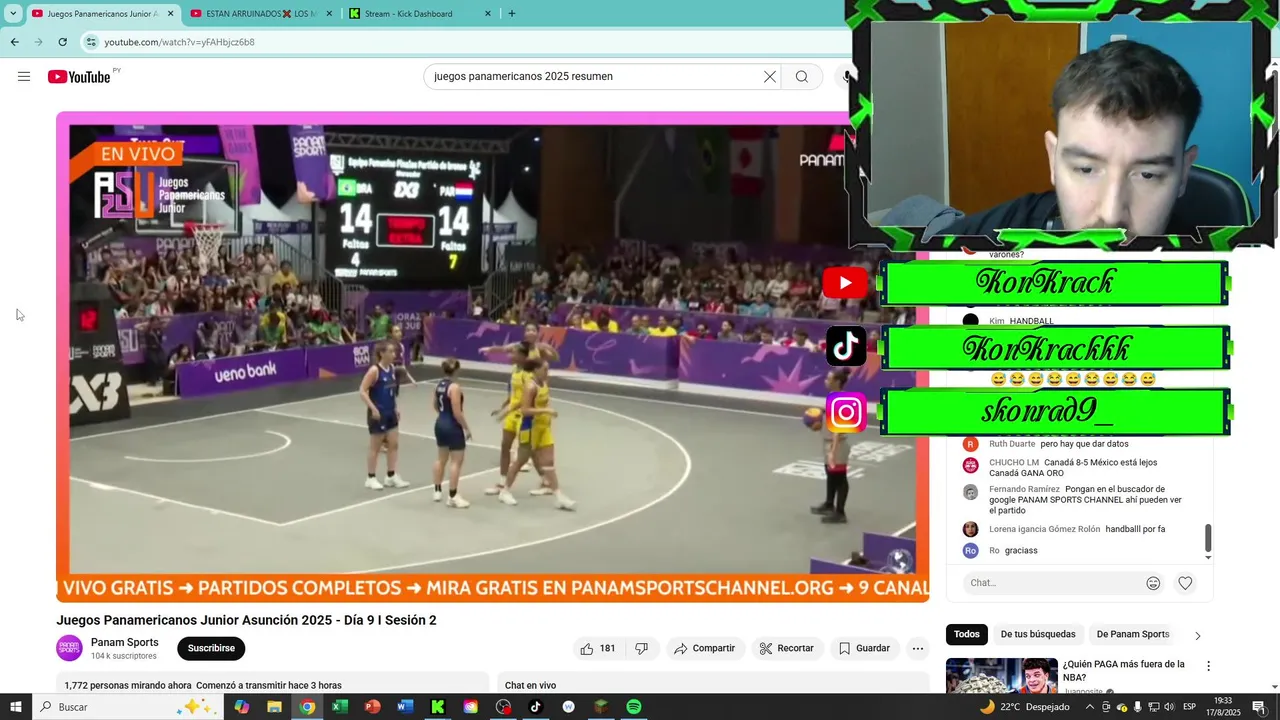Click into the live Chat... input
The image size is (1280, 720).
1052,583
